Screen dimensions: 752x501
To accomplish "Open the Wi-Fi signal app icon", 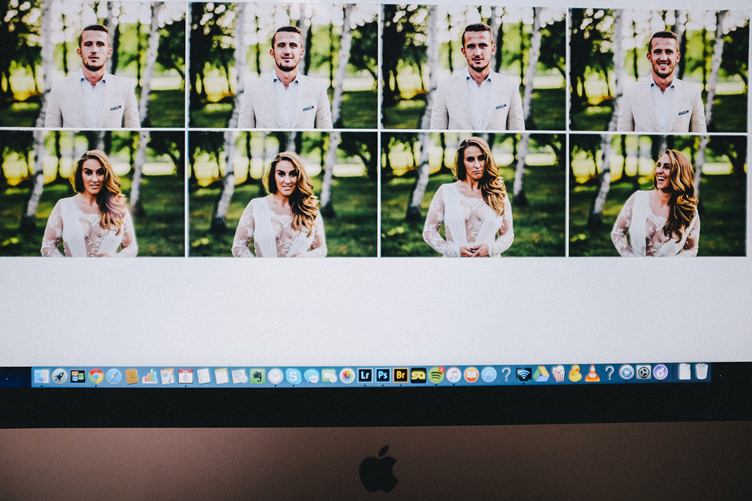I will [x=524, y=374].
